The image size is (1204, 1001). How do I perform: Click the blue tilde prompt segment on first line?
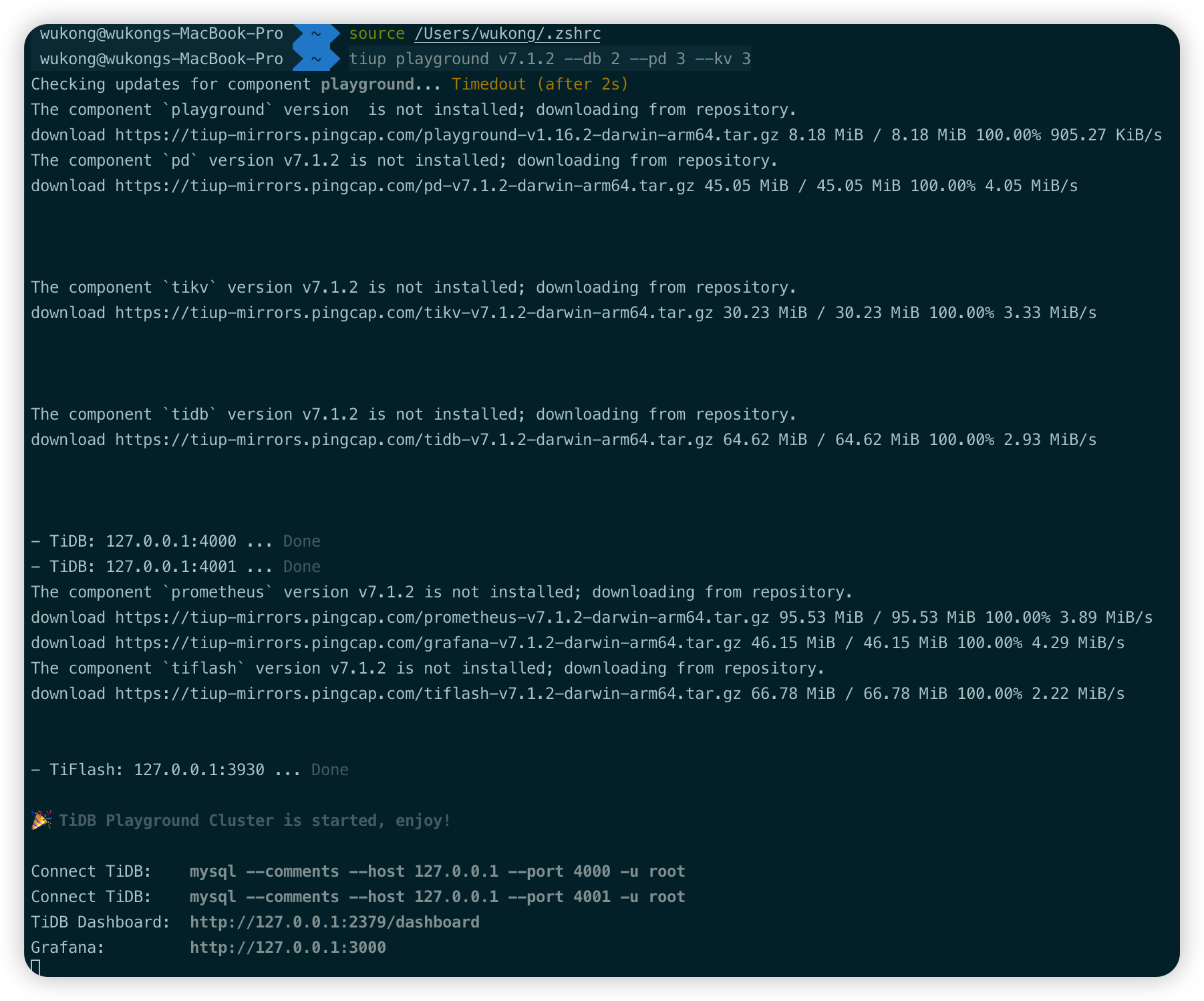[x=316, y=33]
